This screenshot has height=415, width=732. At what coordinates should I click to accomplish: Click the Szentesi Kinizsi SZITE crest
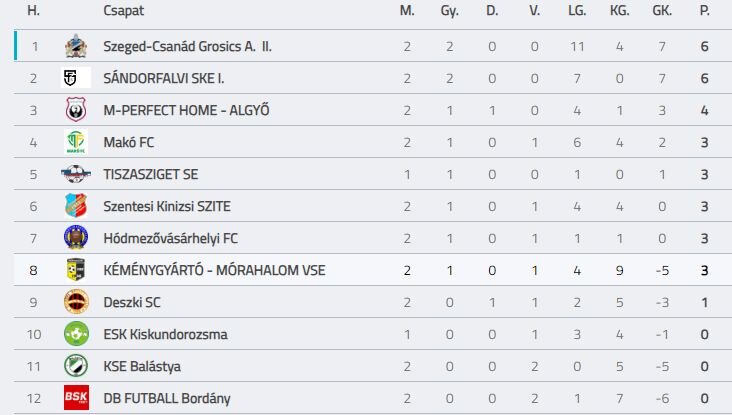[x=76, y=206]
